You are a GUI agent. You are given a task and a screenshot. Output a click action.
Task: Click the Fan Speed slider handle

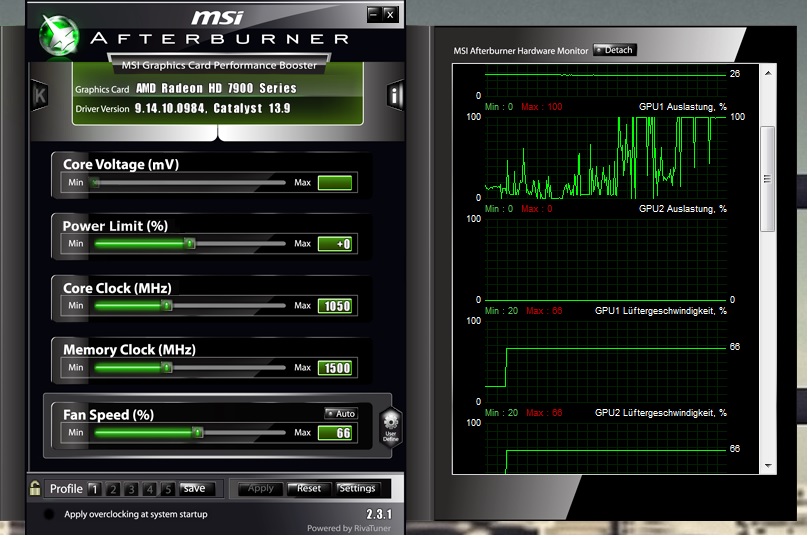[x=198, y=432]
